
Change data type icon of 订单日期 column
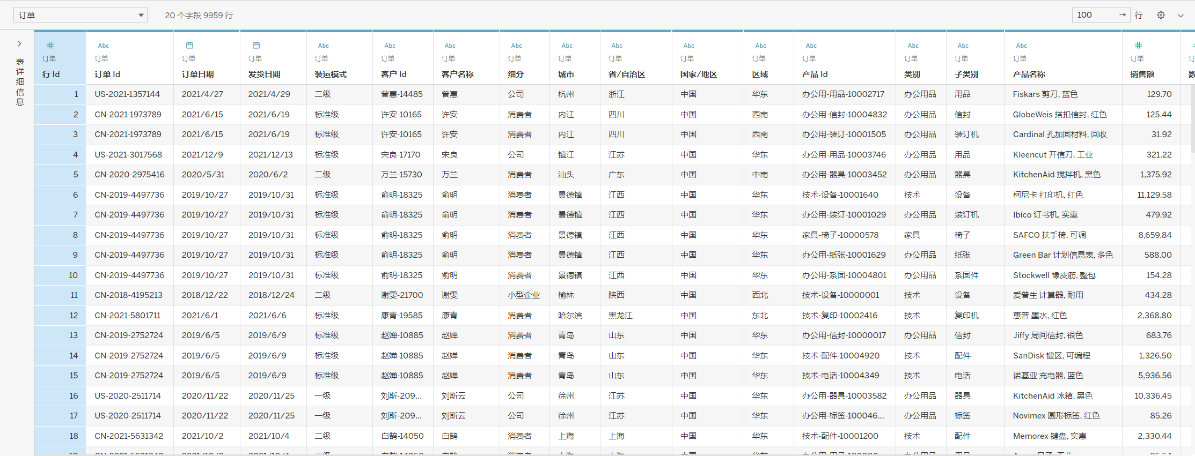click(x=190, y=46)
